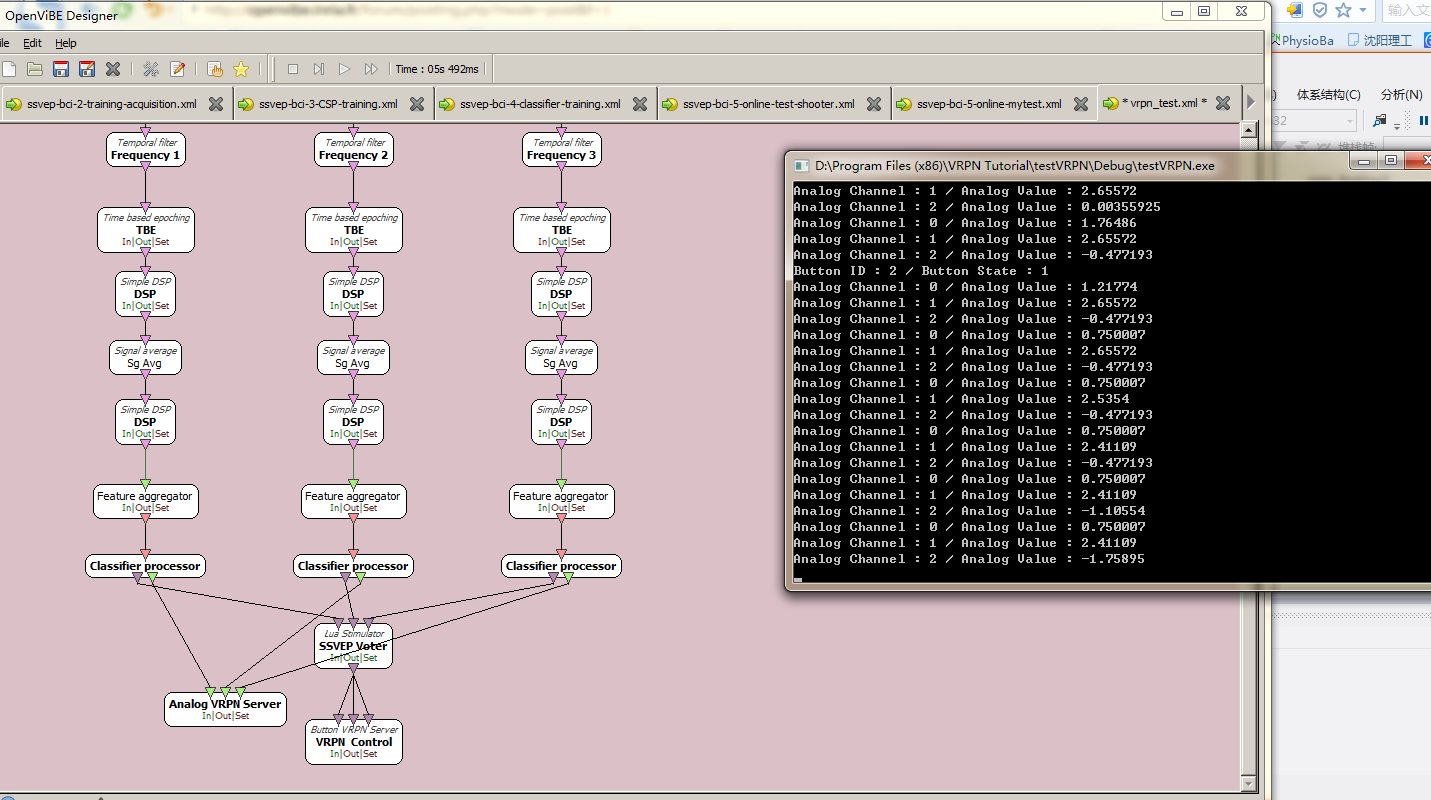Screen dimensions: 1431x800
Task: Click console line with Analog Value 0.00355925
Action: 977,207
